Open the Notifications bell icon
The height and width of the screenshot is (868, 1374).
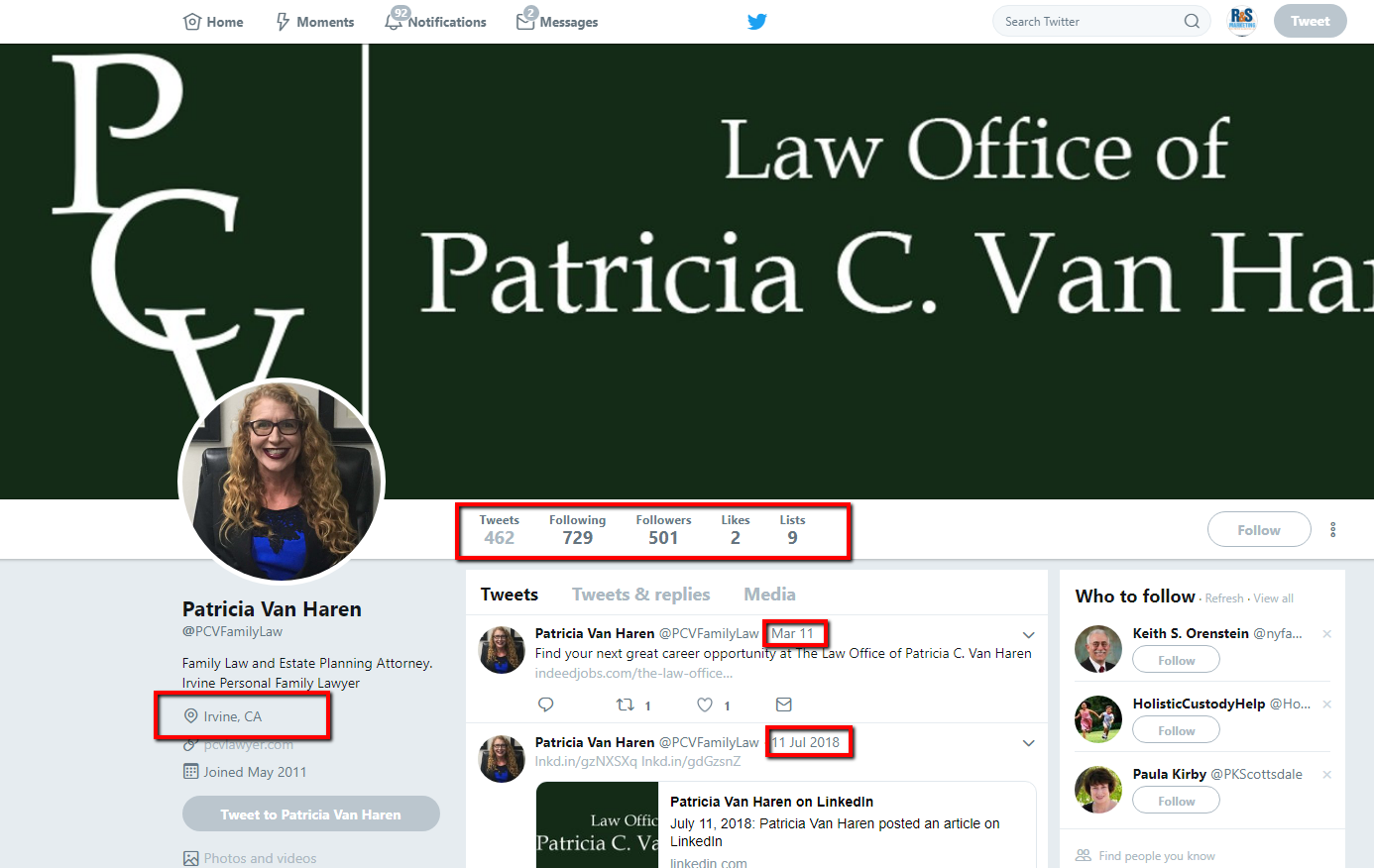coord(395,22)
